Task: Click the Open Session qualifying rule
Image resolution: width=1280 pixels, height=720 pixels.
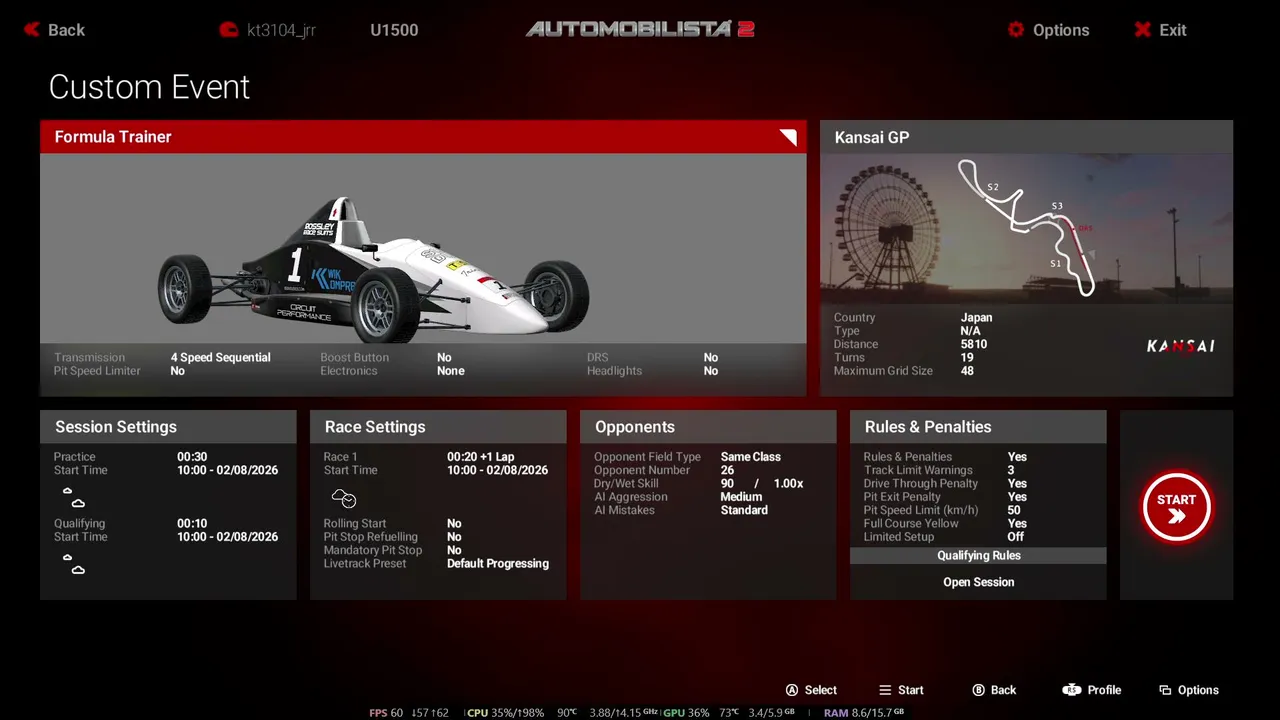Action: pyautogui.click(x=978, y=582)
